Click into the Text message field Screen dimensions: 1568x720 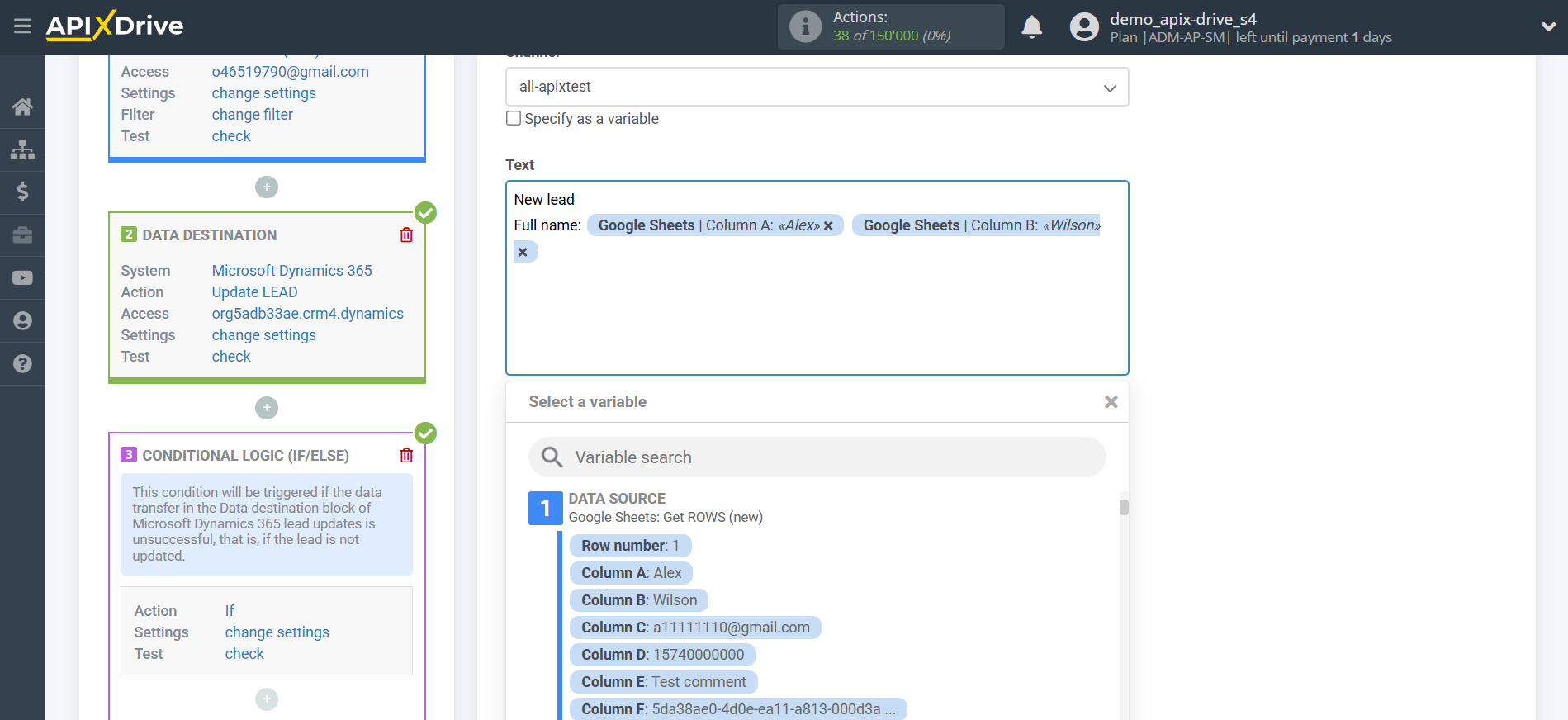point(817,278)
